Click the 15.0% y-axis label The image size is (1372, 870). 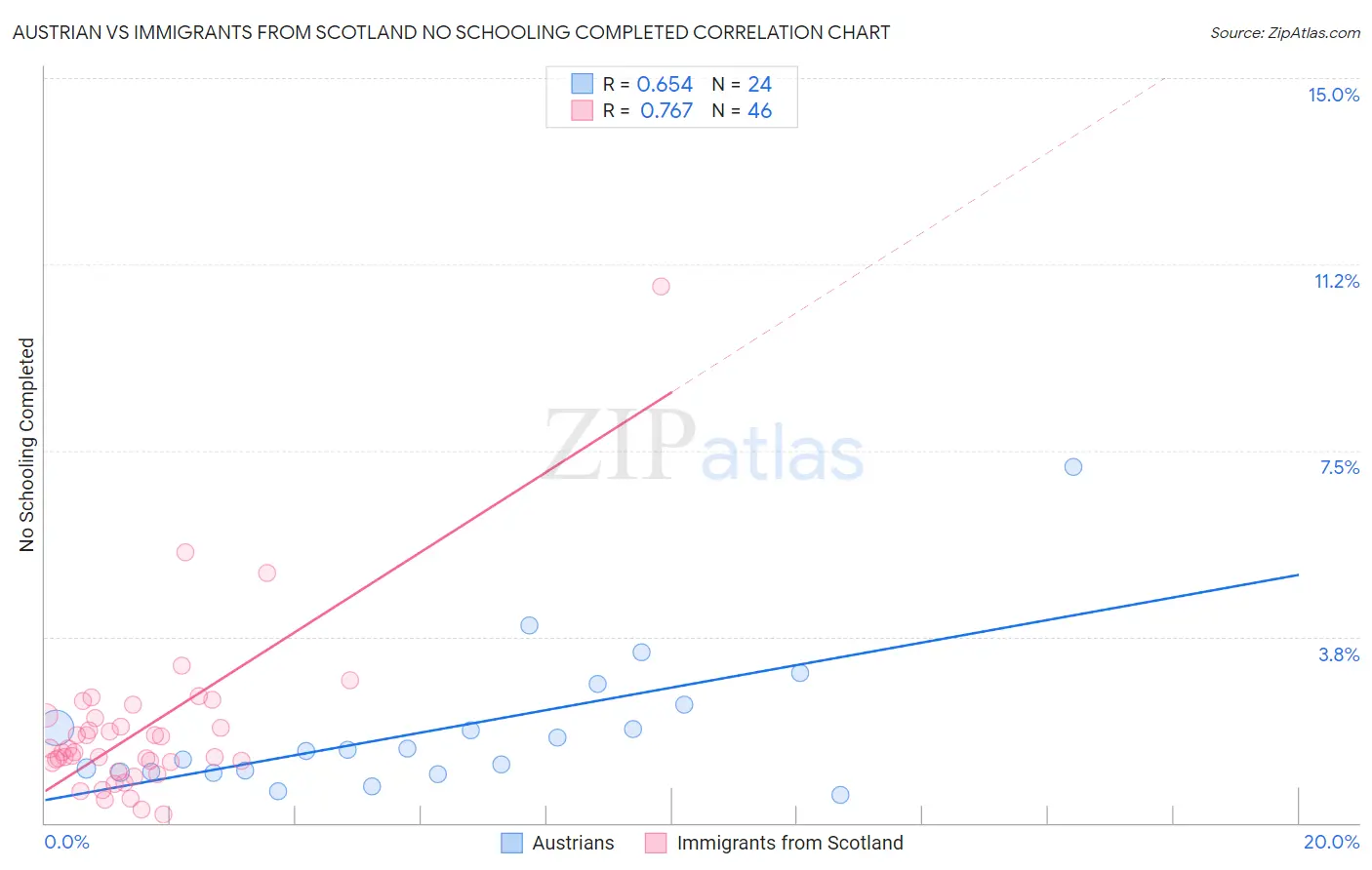pos(1333,95)
